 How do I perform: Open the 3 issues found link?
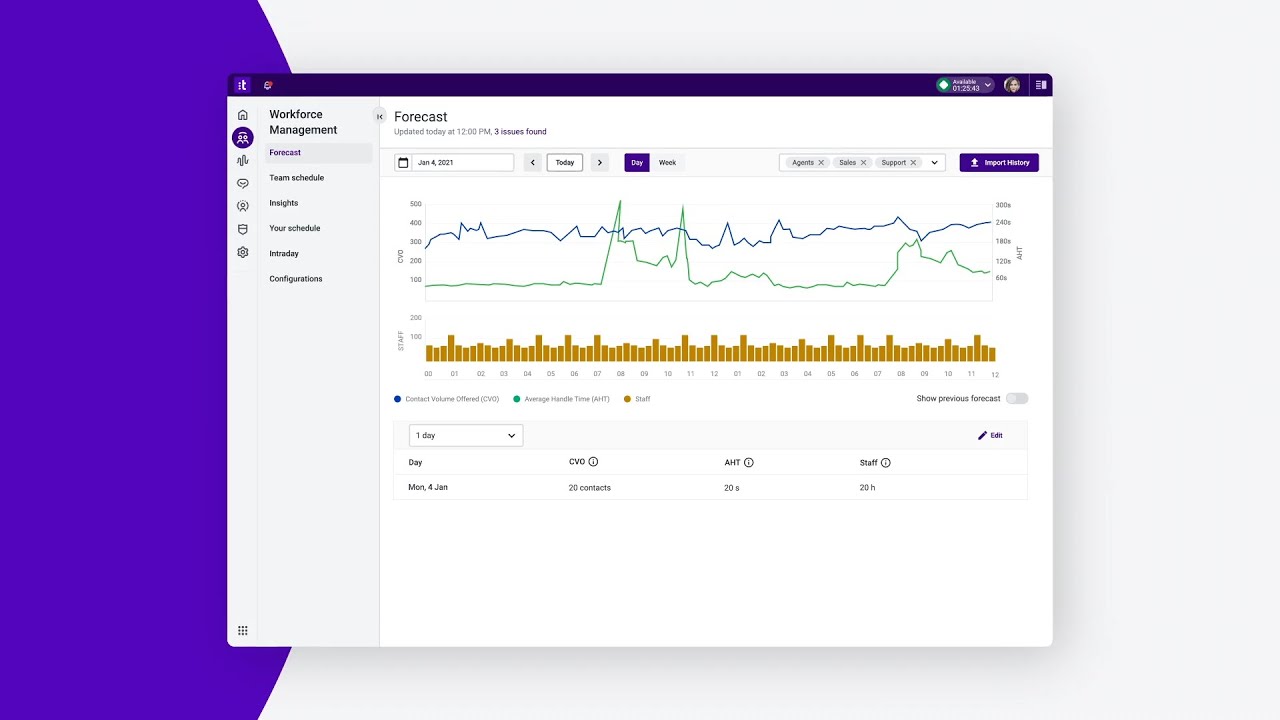pyautogui.click(x=520, y=131)
